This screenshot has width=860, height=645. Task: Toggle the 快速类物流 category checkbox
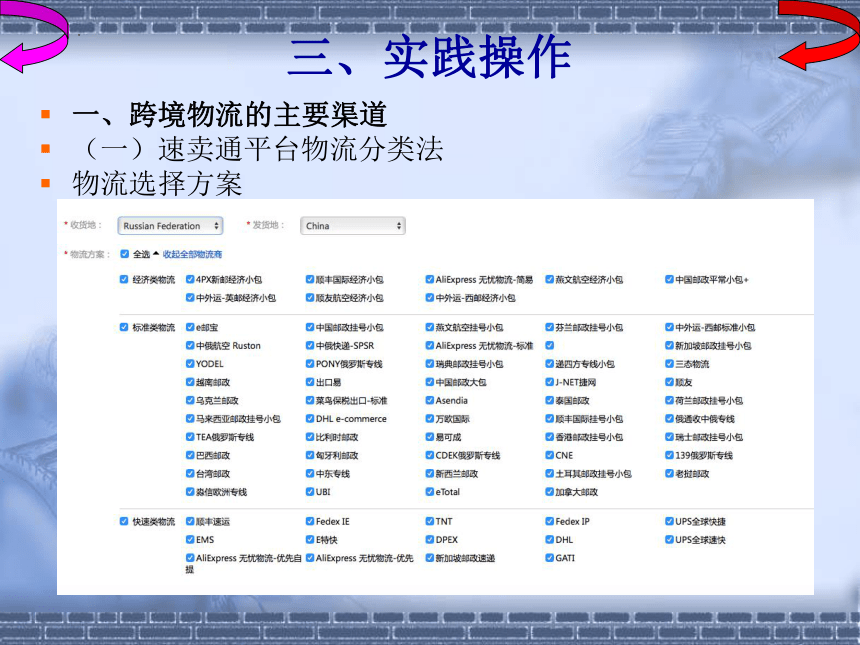tap(124, 521)
